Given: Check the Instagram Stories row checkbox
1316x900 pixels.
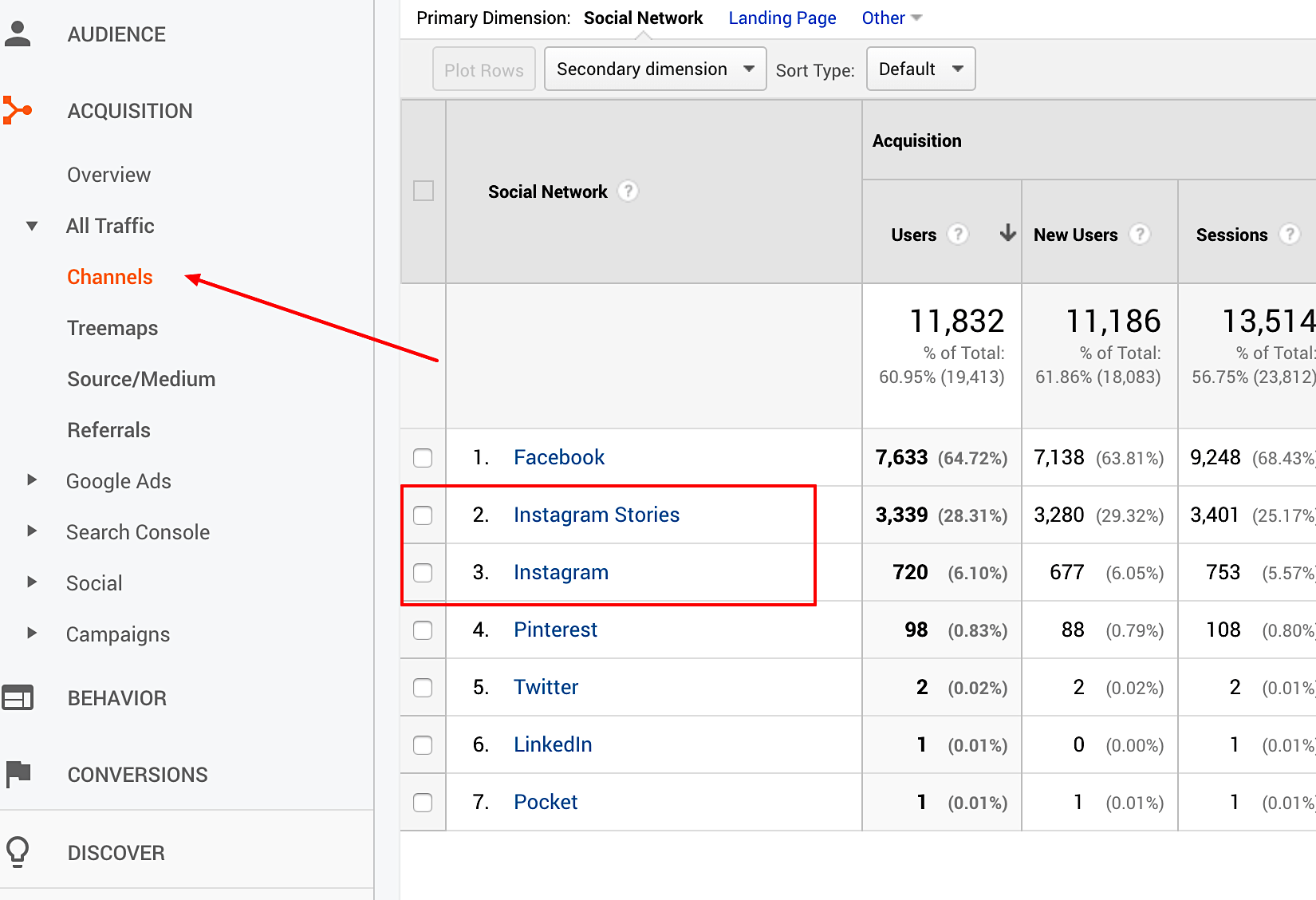Looking at the screenshot, I should [x=423, y=515].
